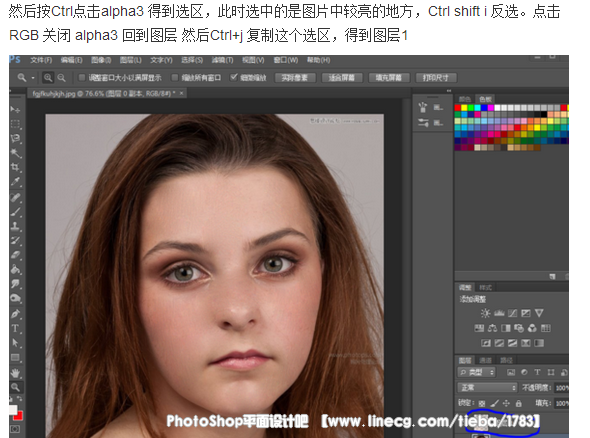
Task: Collapse the right panel dock arrows
Action: tap(449, 91)
